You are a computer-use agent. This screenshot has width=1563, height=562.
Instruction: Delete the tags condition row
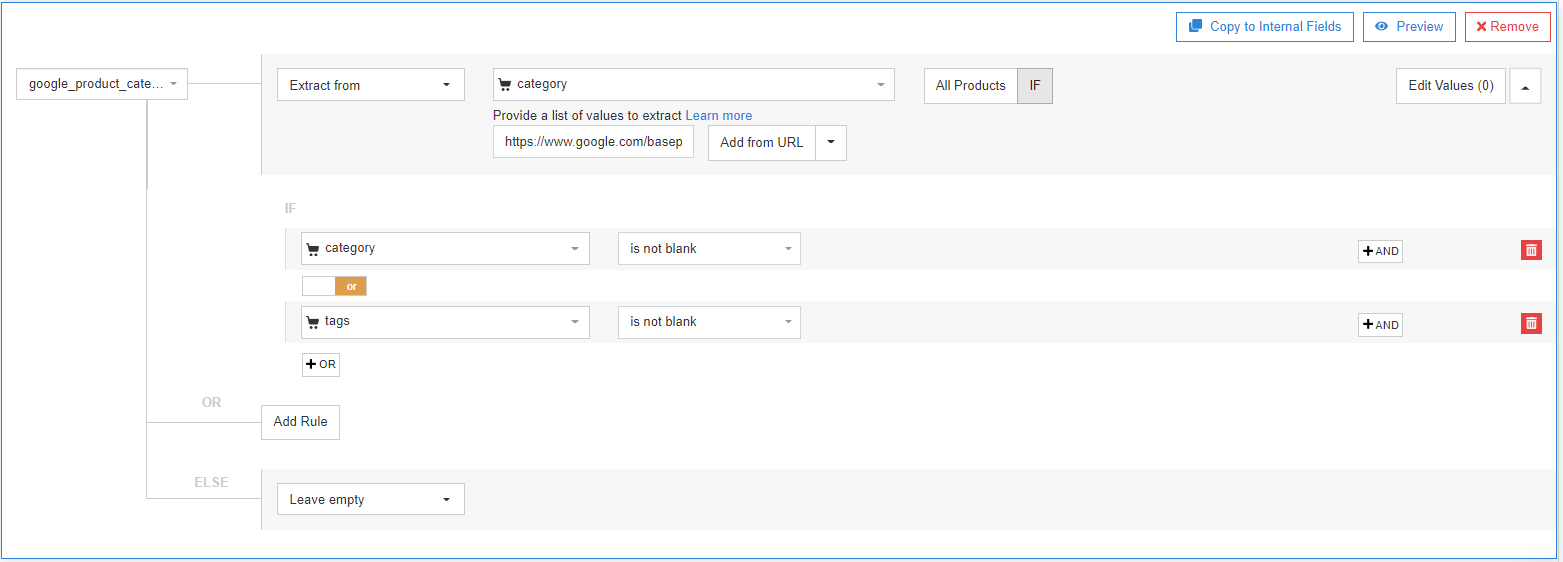(x=1531, y=323)
